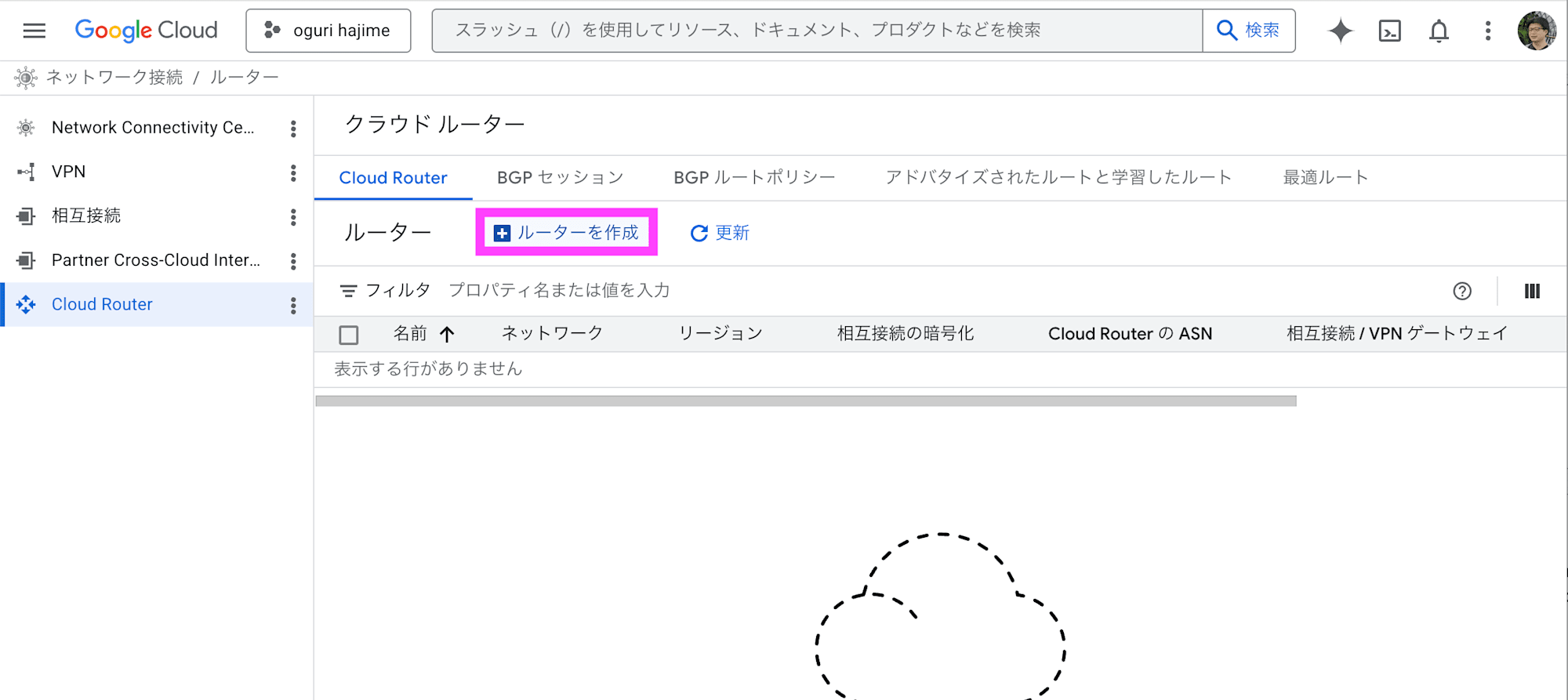Image resolution: width=1568 pixels, height=700 pixels.
Task: Click the breadcrumb network connectivity icon
Action: click(x=26, y=78)
